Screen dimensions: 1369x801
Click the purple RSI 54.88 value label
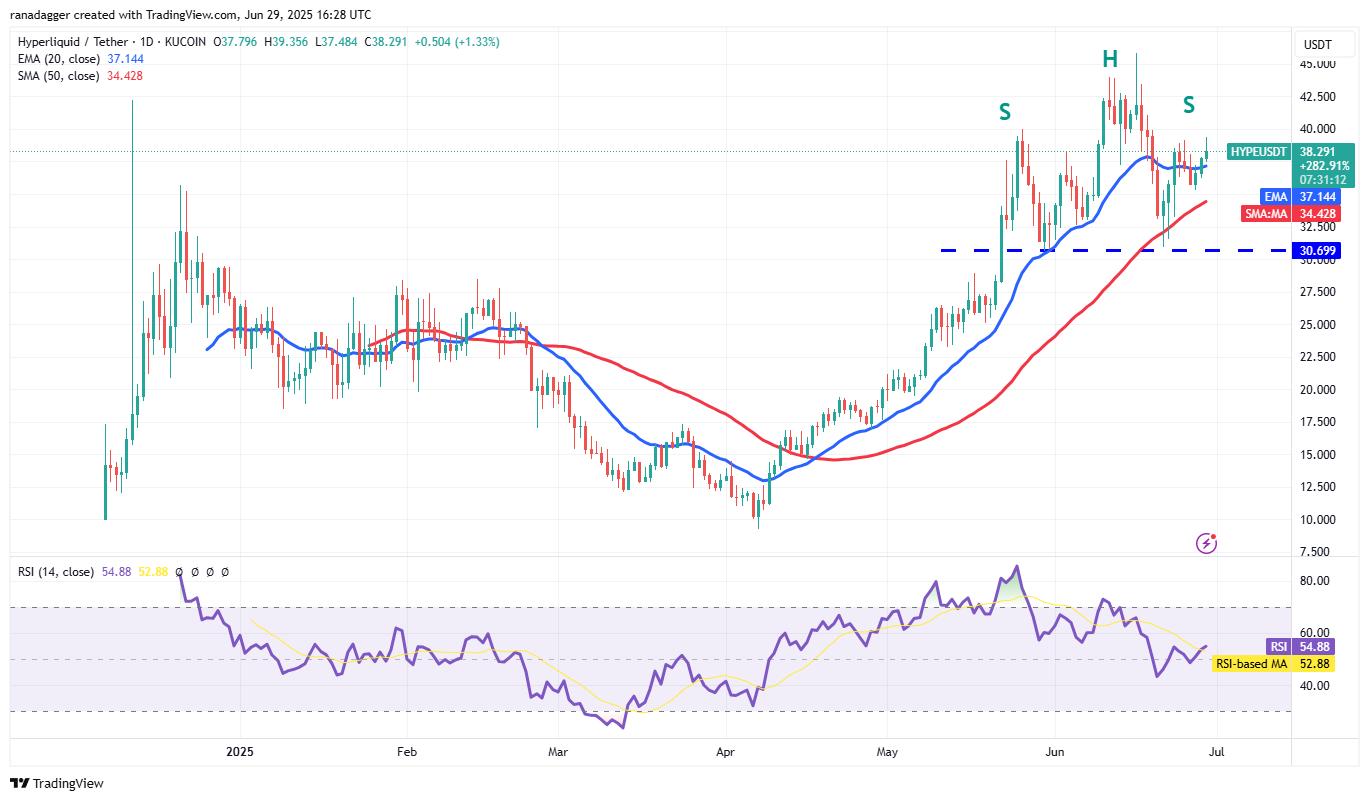coord(1278,647)
